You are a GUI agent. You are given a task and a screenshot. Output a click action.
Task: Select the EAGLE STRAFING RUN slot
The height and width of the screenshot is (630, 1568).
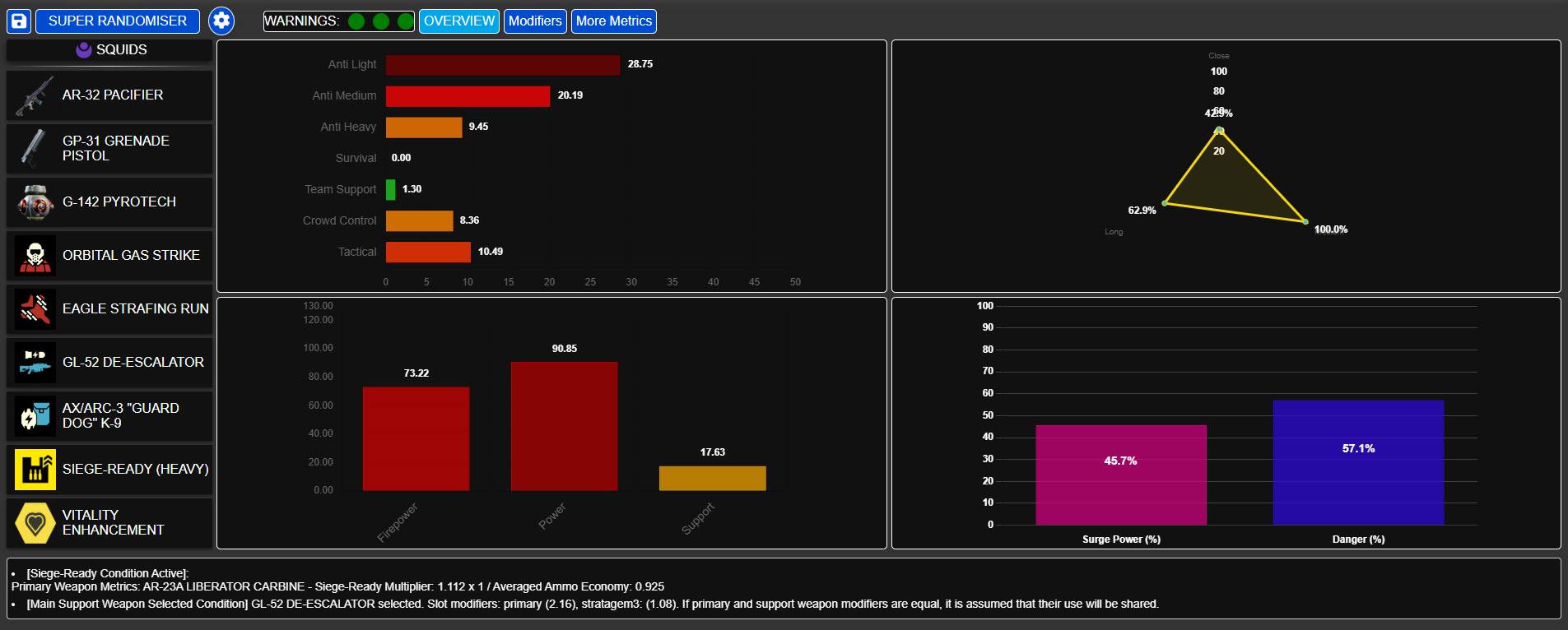click(x=109, y=308)
